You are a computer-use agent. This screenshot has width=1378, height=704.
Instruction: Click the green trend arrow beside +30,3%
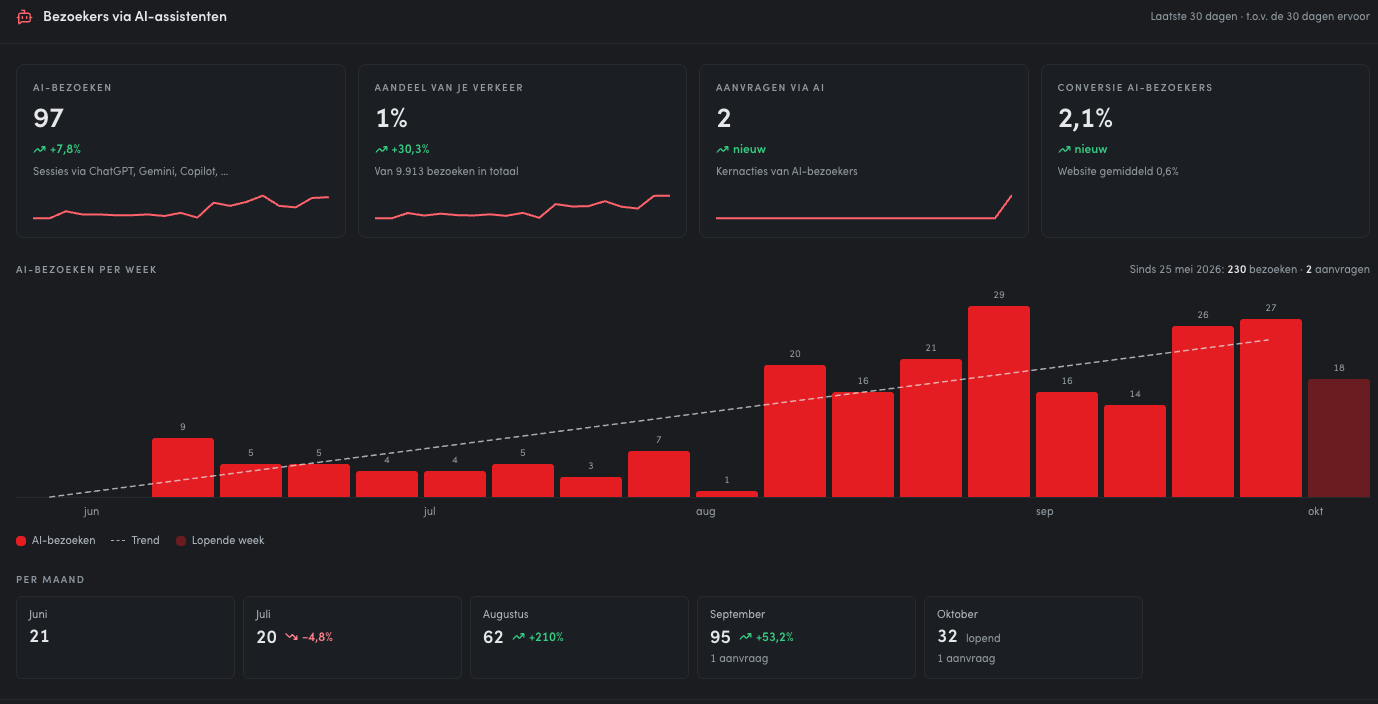tap(381, 149)
